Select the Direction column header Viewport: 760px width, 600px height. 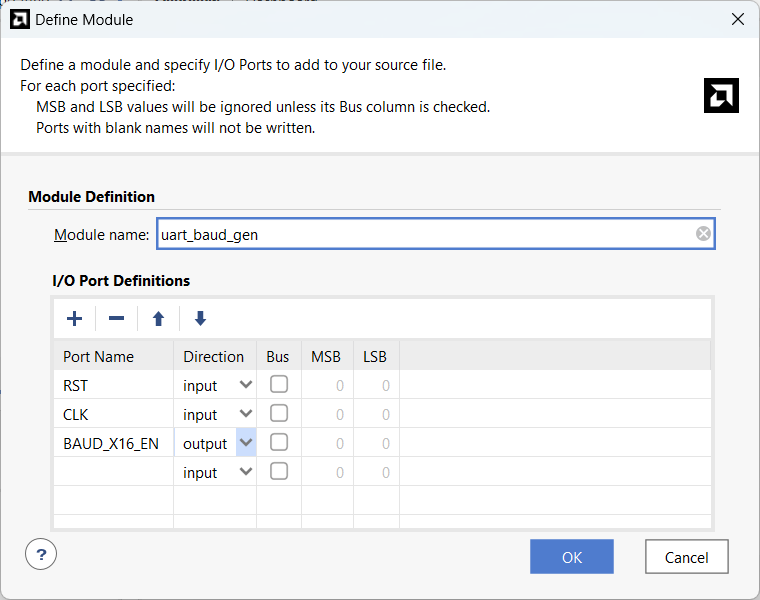(215, 356)
